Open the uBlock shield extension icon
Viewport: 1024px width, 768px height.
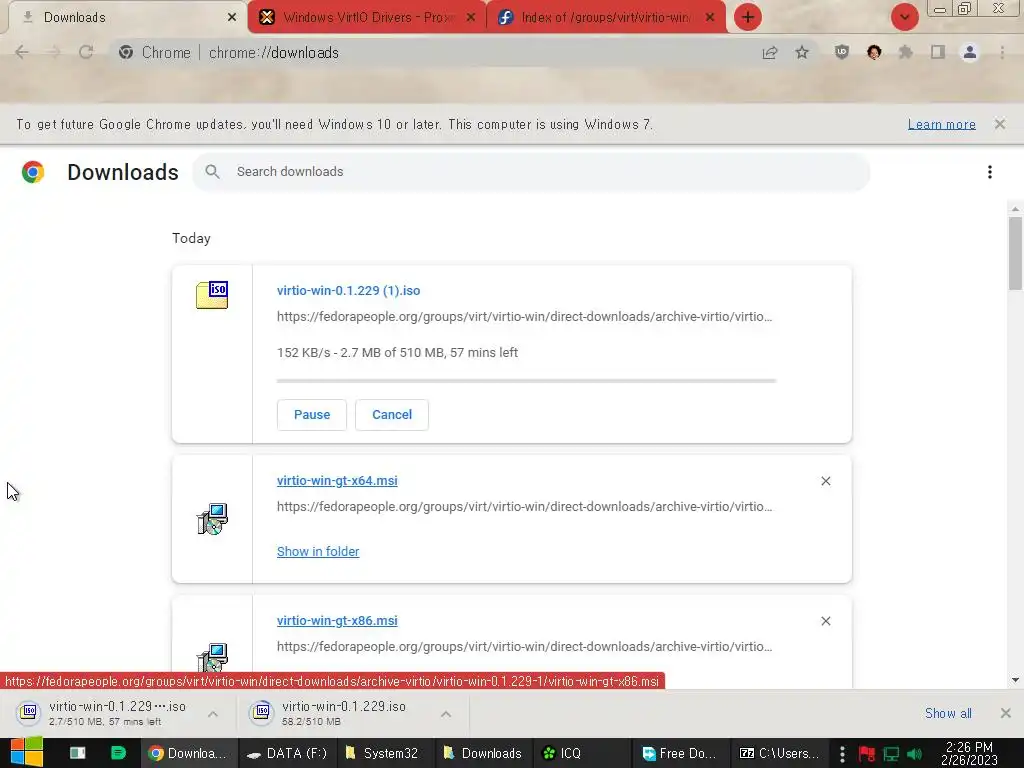[x=842, y=52]
